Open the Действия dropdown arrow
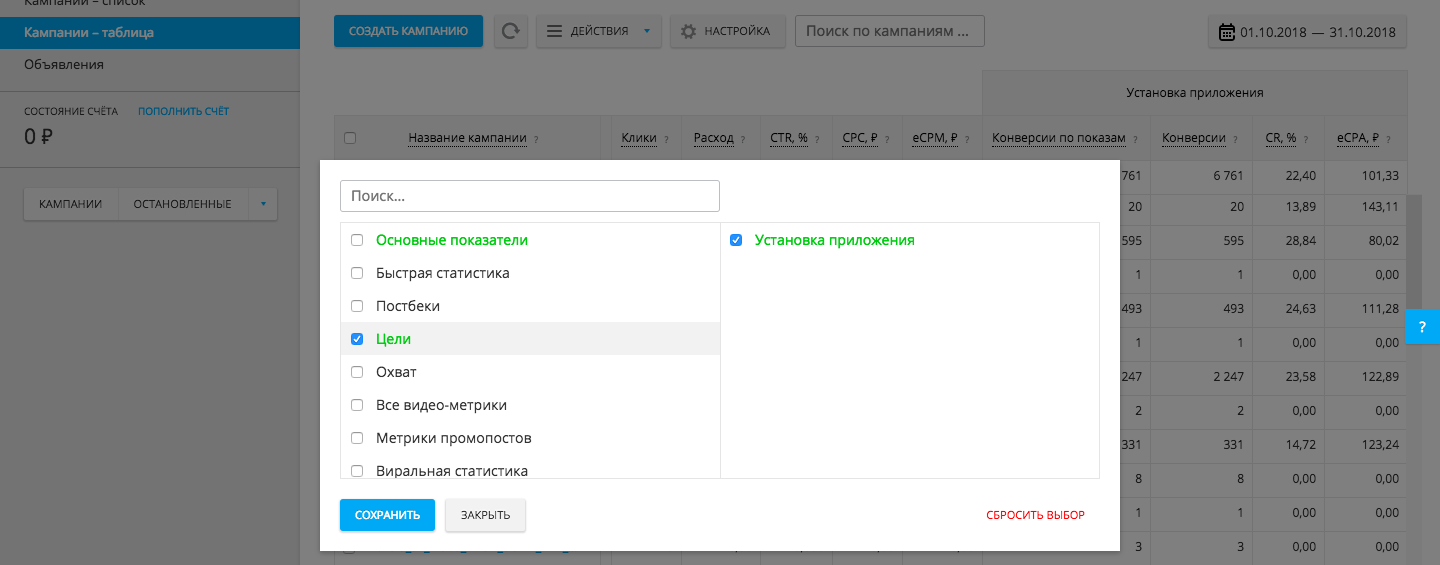1440x565 pixels. 647,31
